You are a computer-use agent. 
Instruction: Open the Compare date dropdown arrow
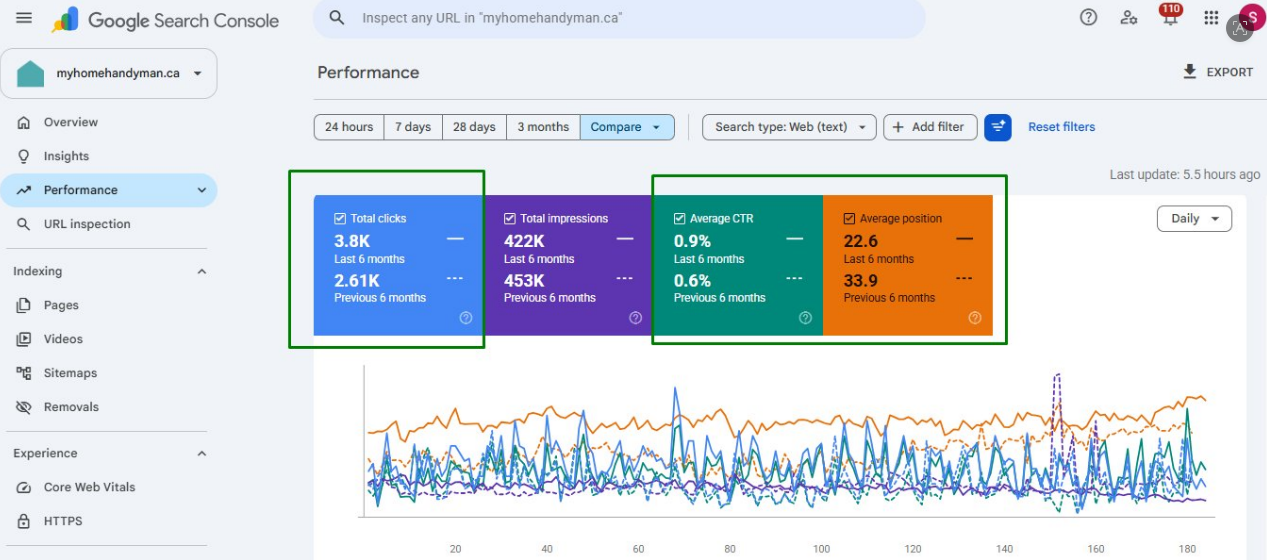pyautogui.click(x=656, y=127)
